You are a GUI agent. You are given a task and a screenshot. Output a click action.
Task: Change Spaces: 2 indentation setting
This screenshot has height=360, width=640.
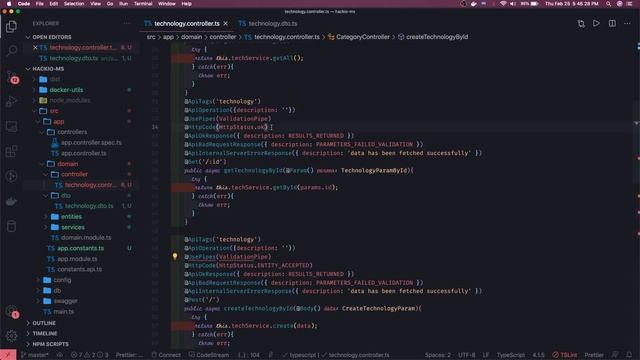tap(438, 355)
